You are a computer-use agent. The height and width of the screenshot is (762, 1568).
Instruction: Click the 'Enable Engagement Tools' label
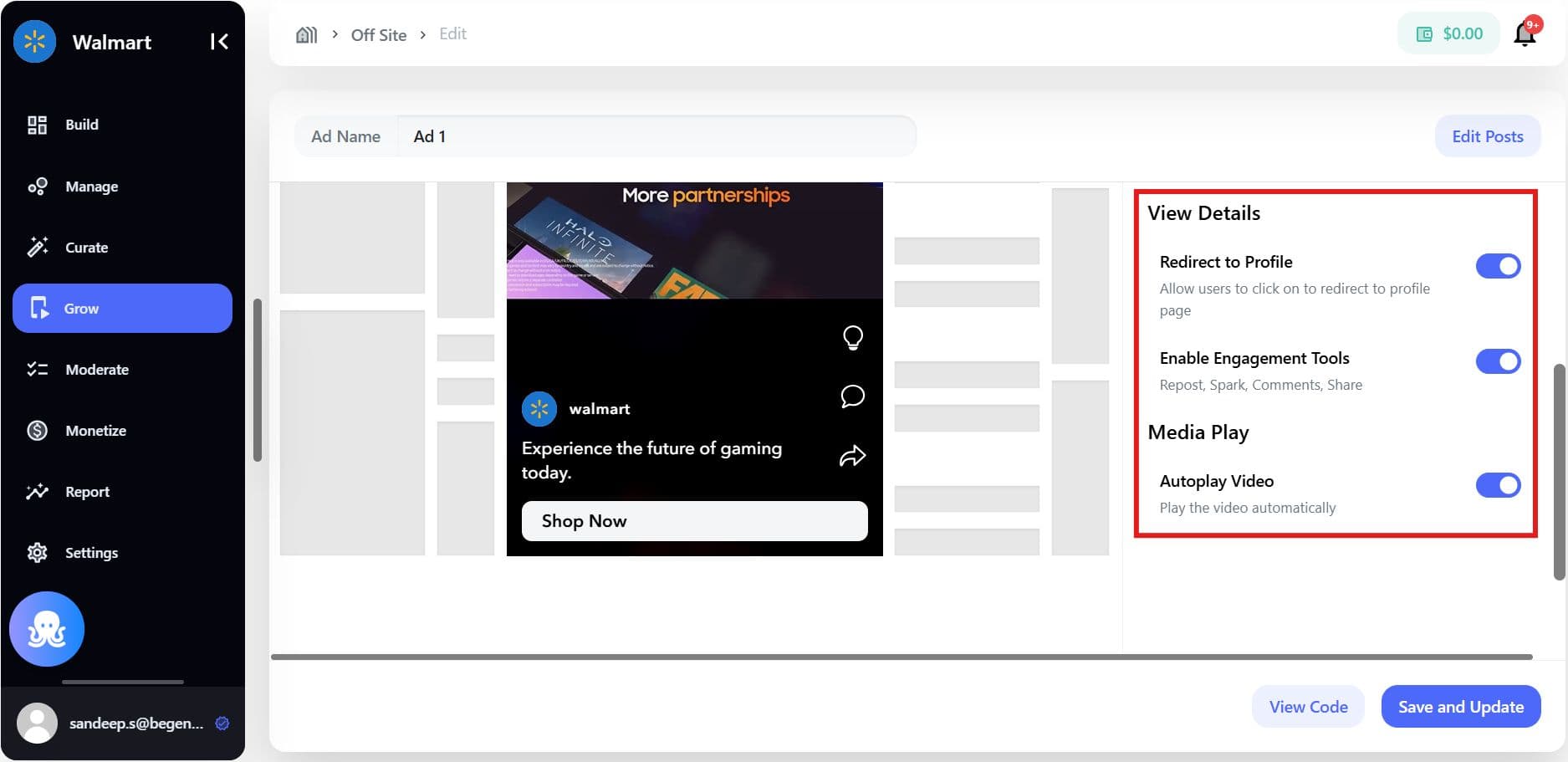(x=1254, y=358)
